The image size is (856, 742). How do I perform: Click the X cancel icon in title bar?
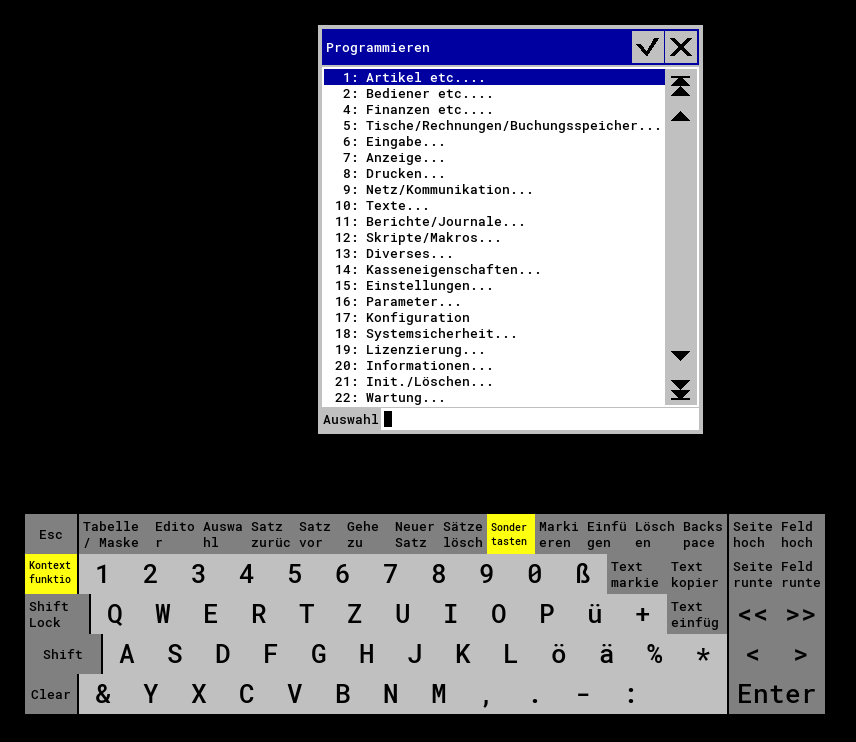click(x=681, y=47)
